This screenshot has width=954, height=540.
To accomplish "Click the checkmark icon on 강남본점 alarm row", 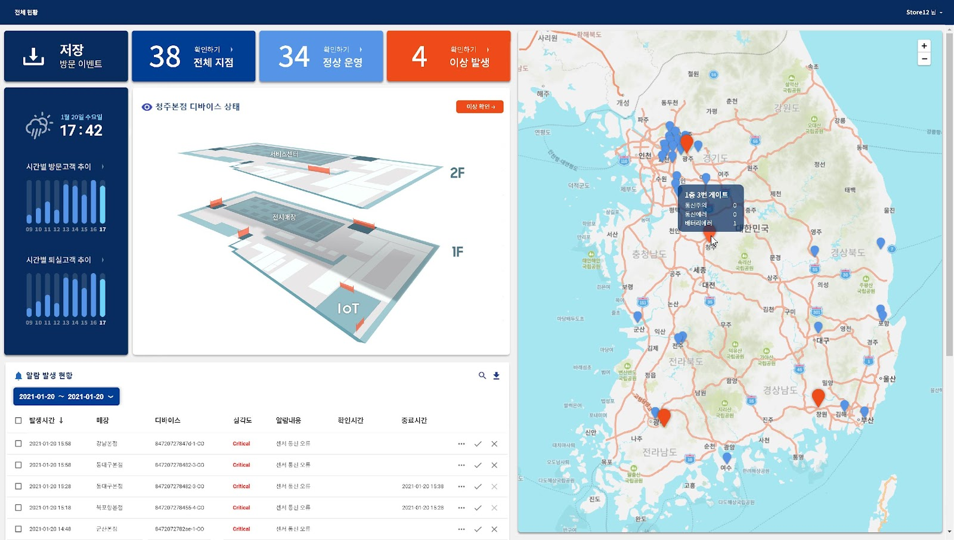I will 478,444.
